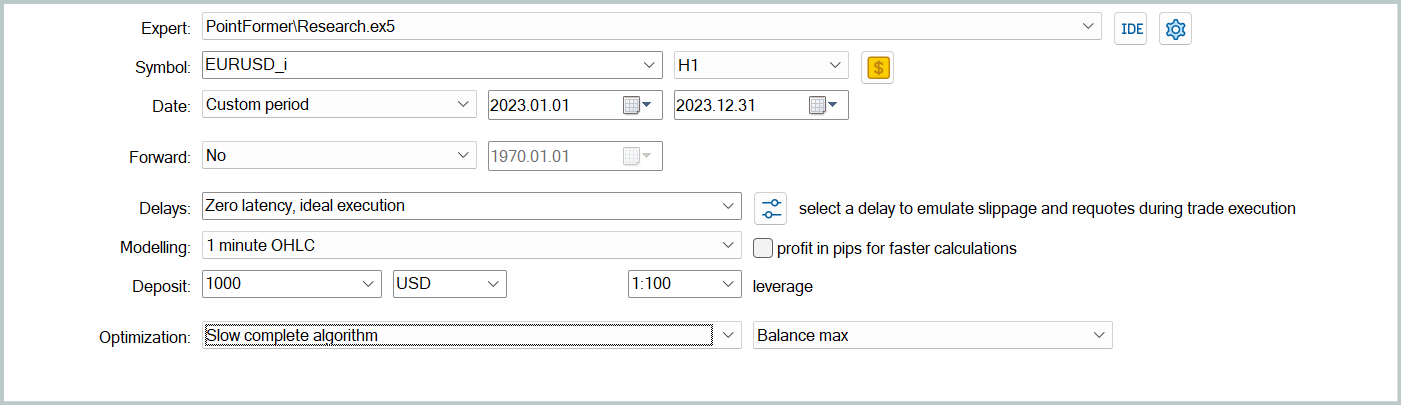Expand the Expert dropdown list
The width and height of the screenshot is (1401, 405).
1088,27
